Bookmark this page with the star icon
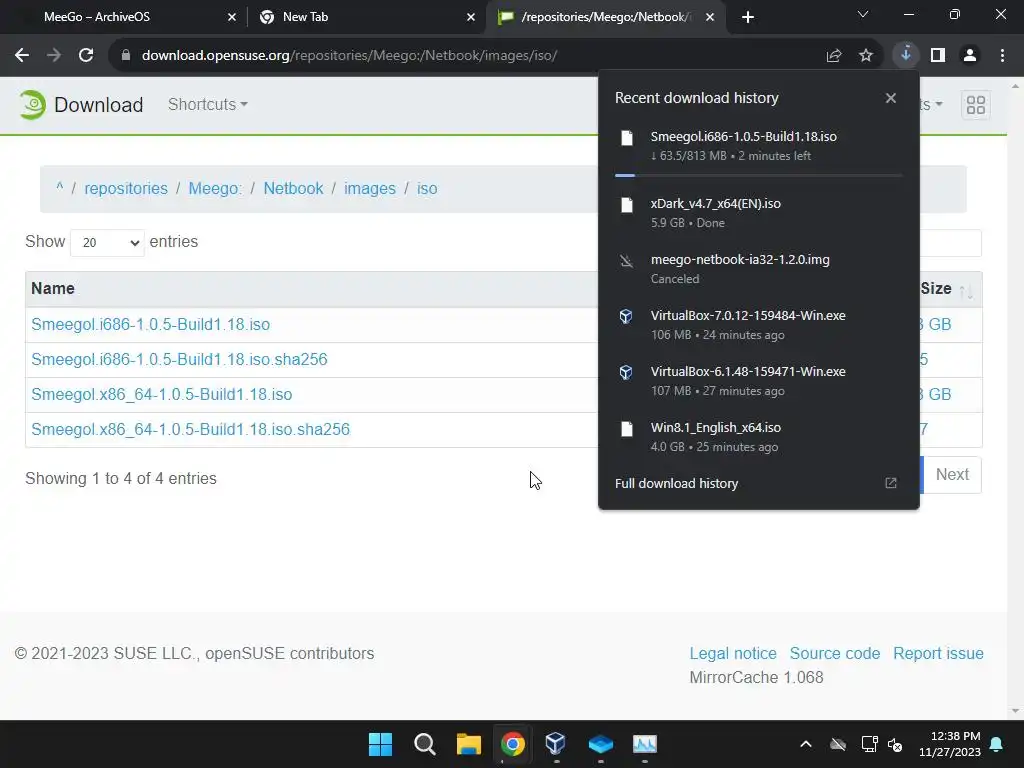This screenshot has width=1024, height=768. [x=866, y=56]
